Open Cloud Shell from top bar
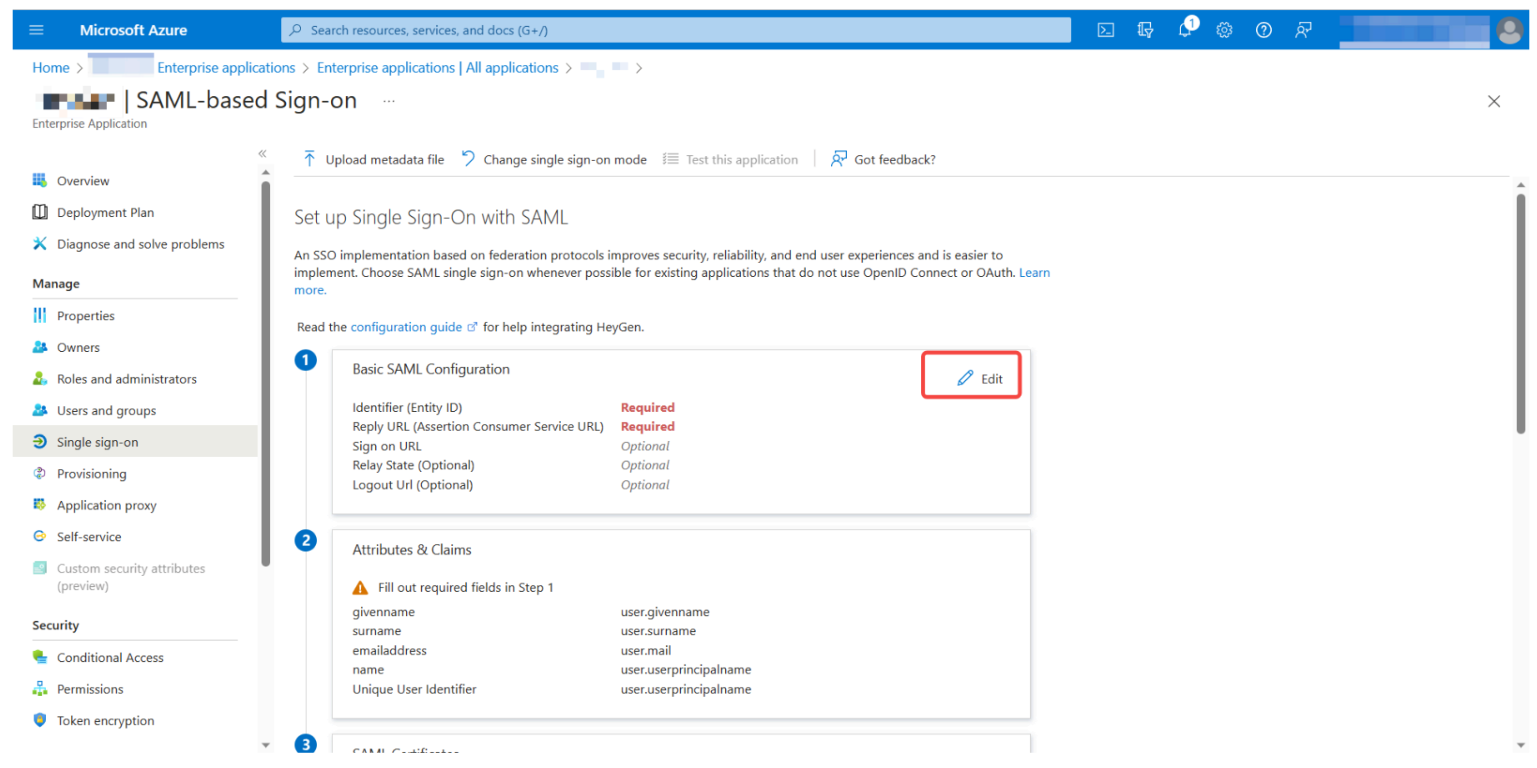The height and width of the screenshot is (768, 1537). click(1106, 30)
